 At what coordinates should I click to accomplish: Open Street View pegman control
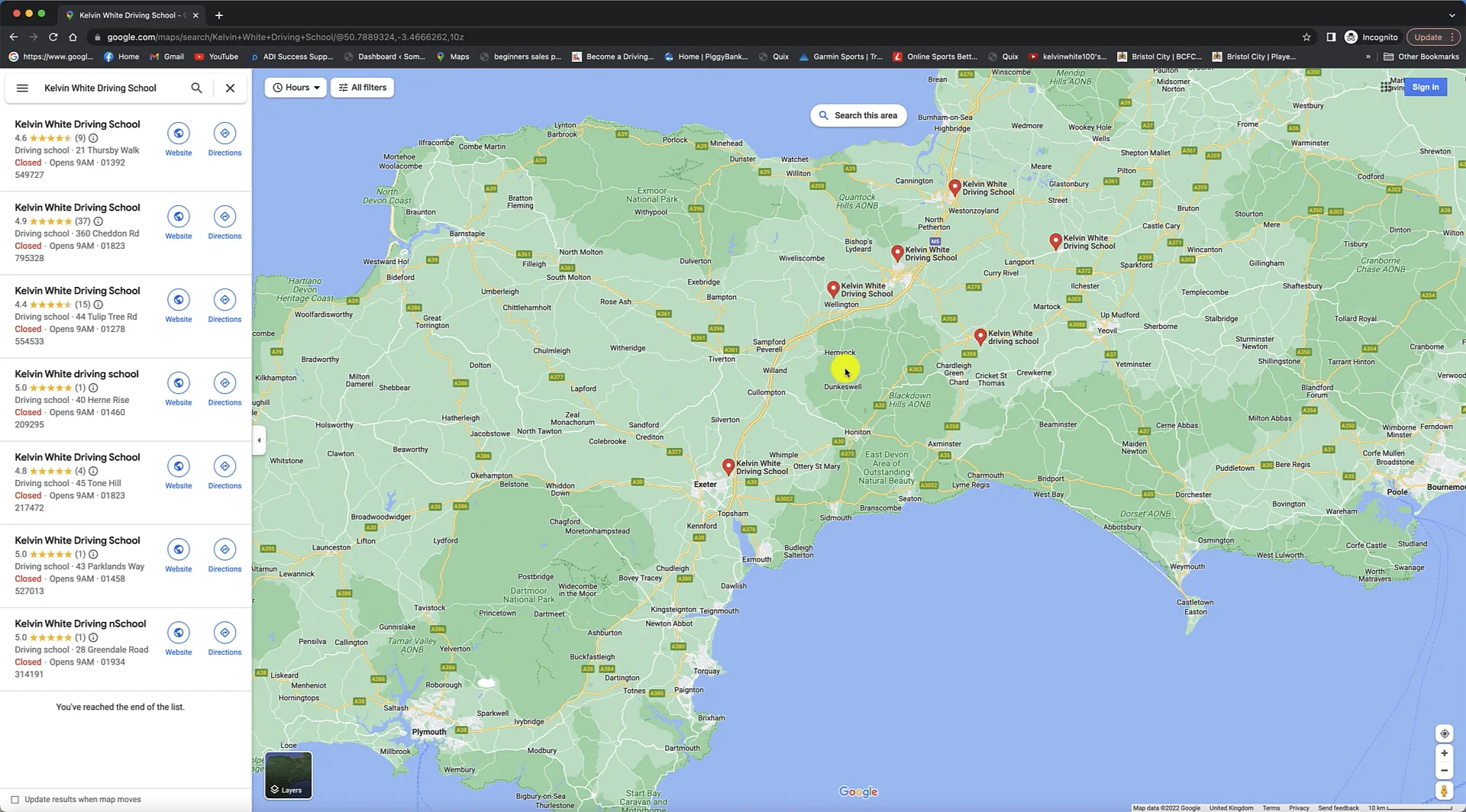tap(1444, 791)
